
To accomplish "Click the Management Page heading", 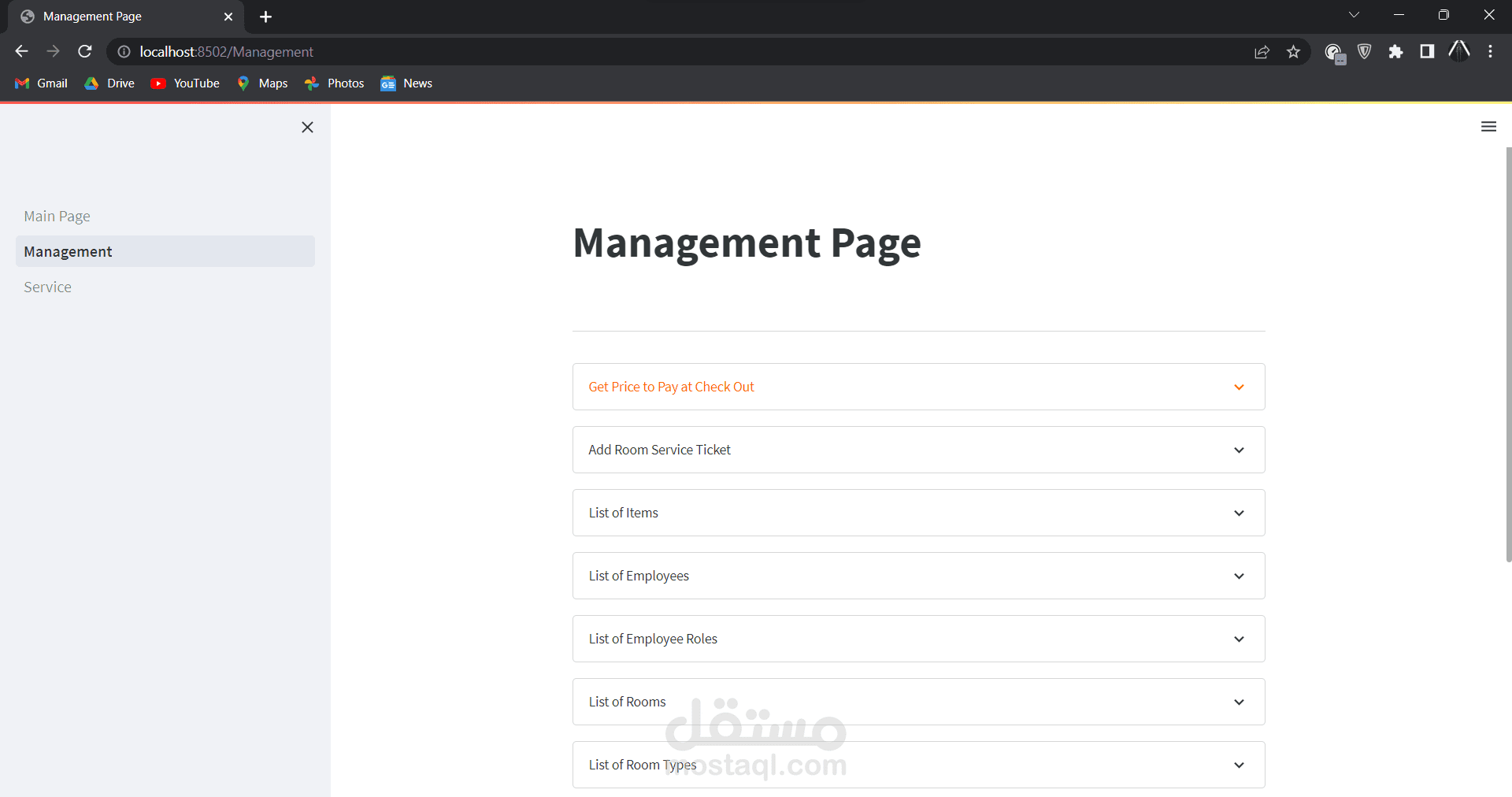I will point(747,243).
